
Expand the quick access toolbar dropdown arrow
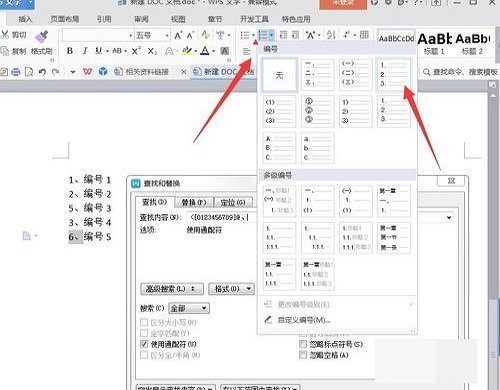pos(73,72)
